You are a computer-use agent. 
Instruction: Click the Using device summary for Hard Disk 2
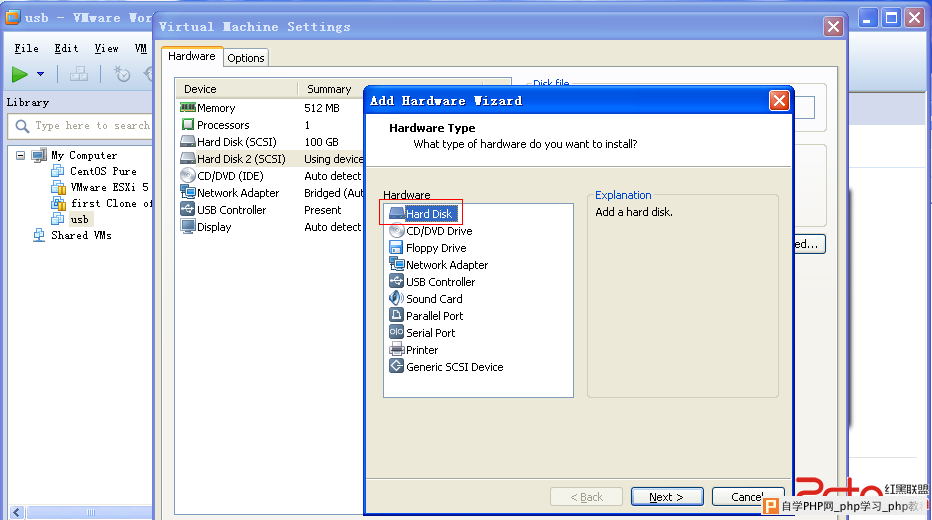[x=333, y=159]
